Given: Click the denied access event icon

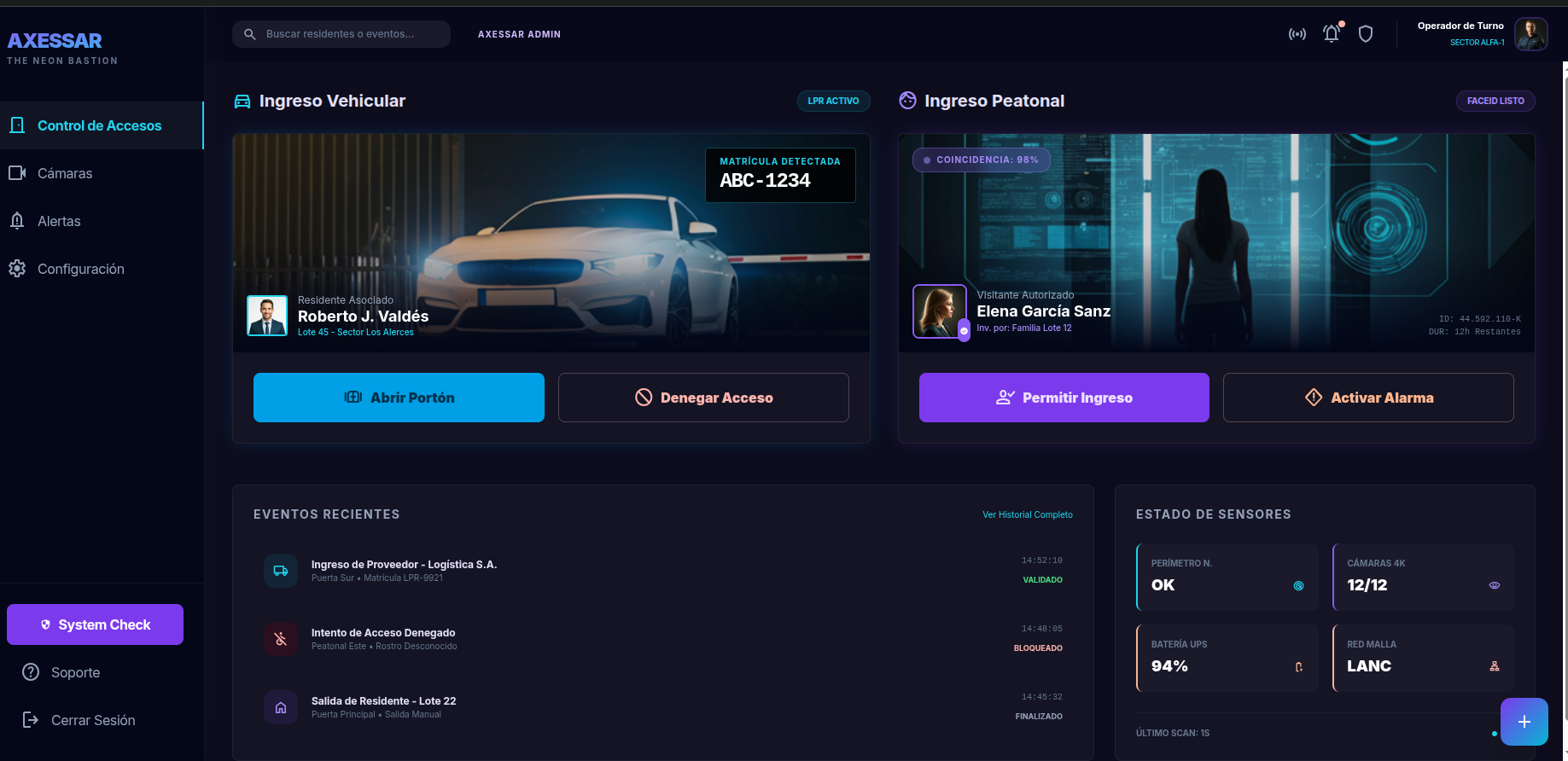Looking at the screenshot, I should coord(281,639).
